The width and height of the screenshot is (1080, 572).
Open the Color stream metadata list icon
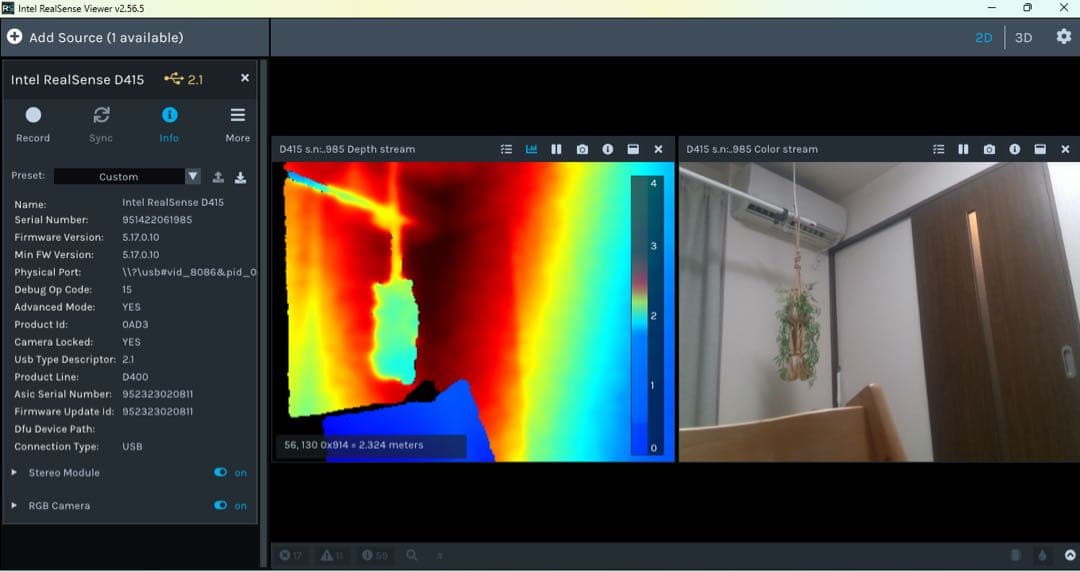click(938, 149)
